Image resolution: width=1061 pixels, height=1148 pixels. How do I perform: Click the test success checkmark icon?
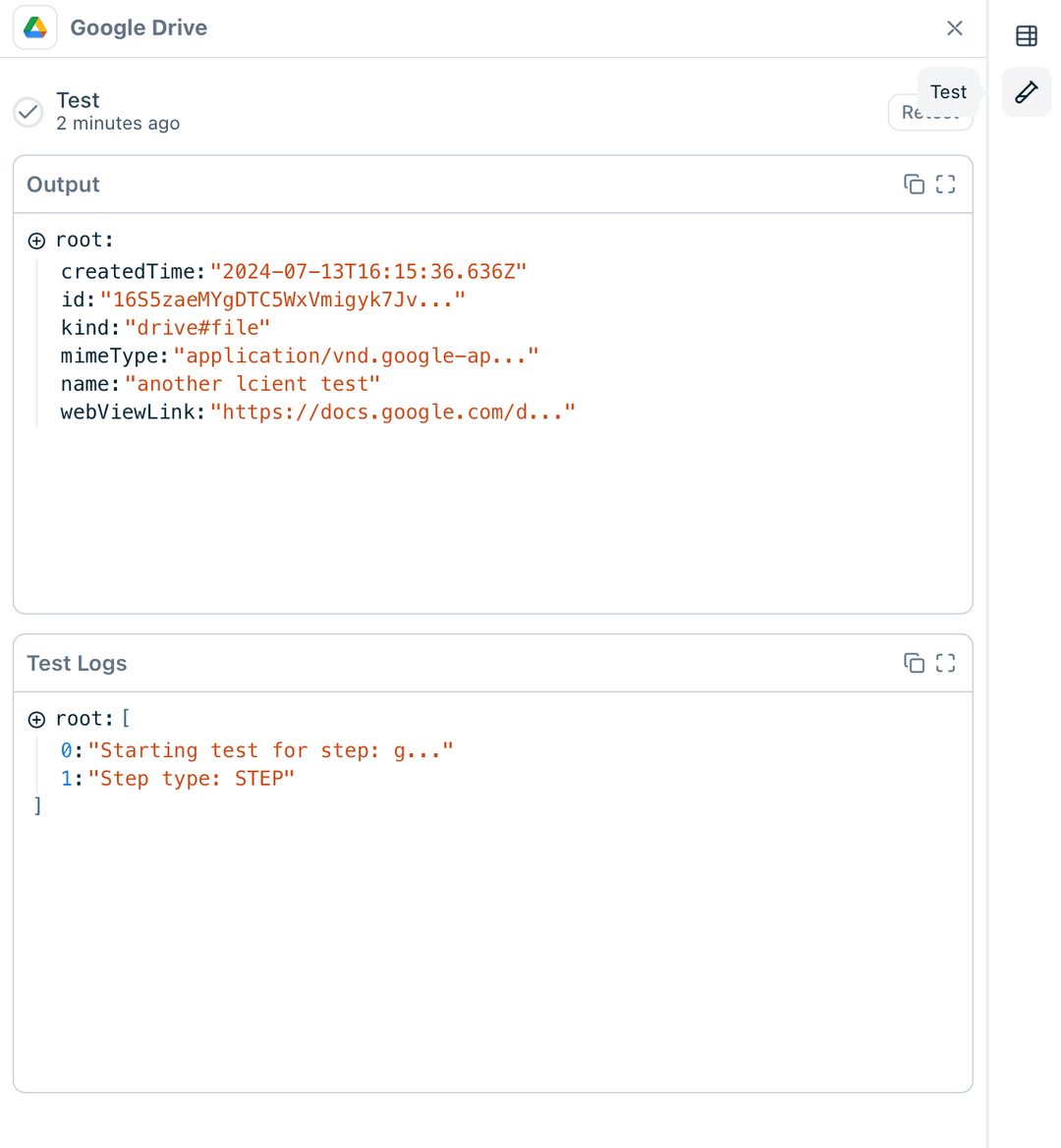(x=28, y=112)
